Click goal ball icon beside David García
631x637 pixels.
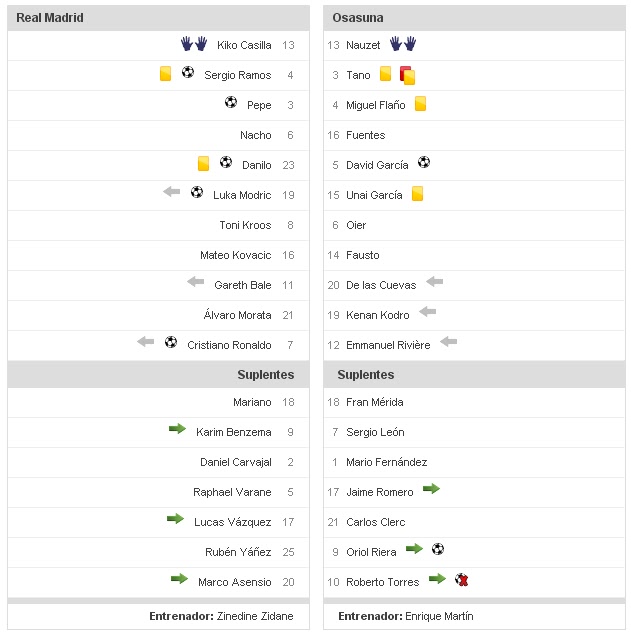coord(424,162)
